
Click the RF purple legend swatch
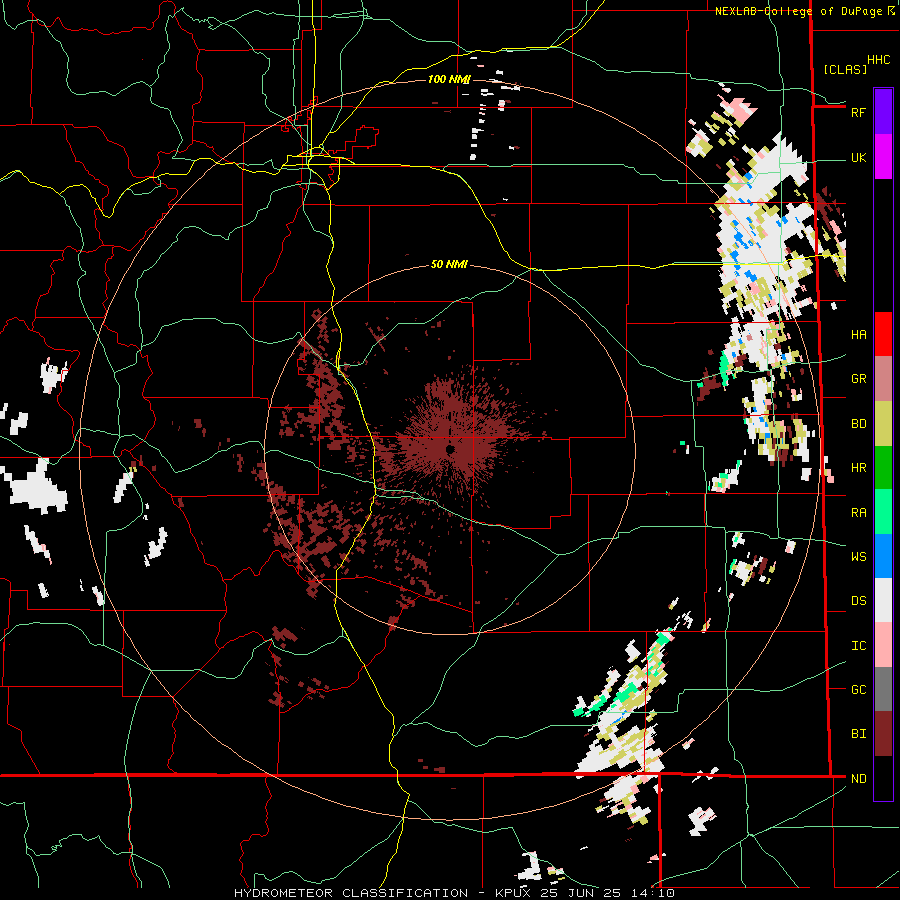pyautogui.click(x=883, y=112)
